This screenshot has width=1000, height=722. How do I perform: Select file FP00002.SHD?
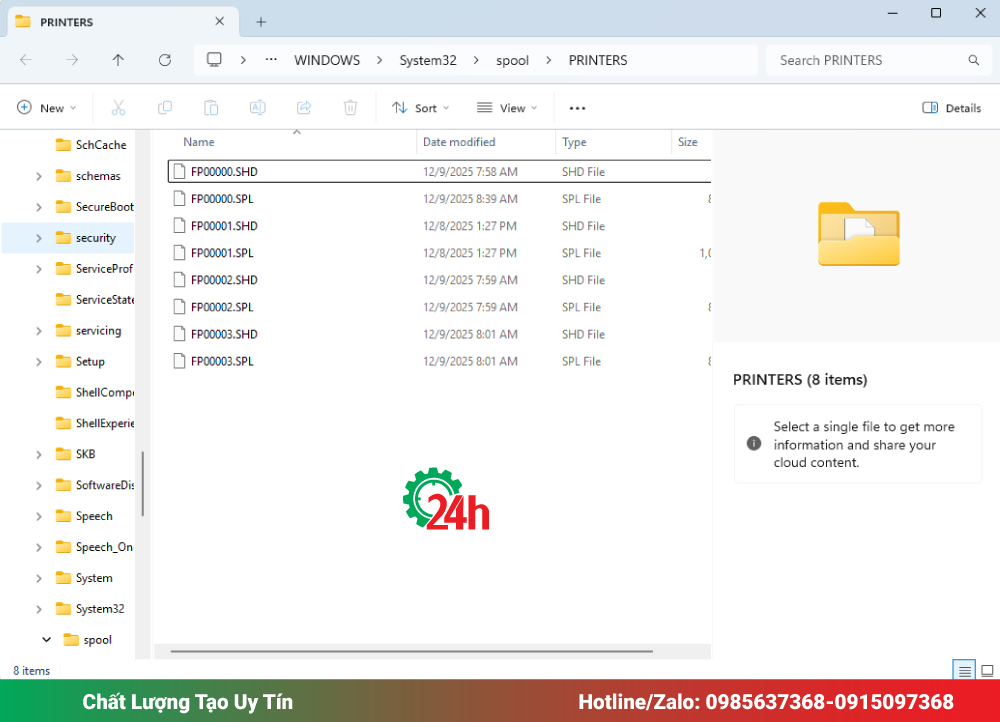tap(439, 280)
